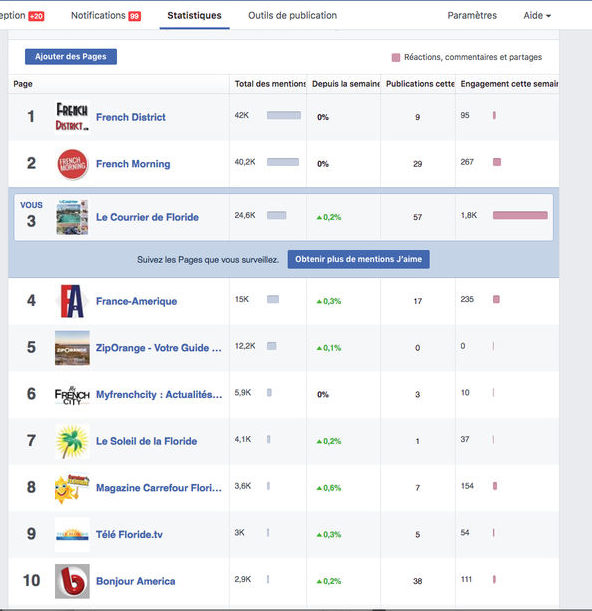Open the Outils de publication tab

tap(292, 16)
